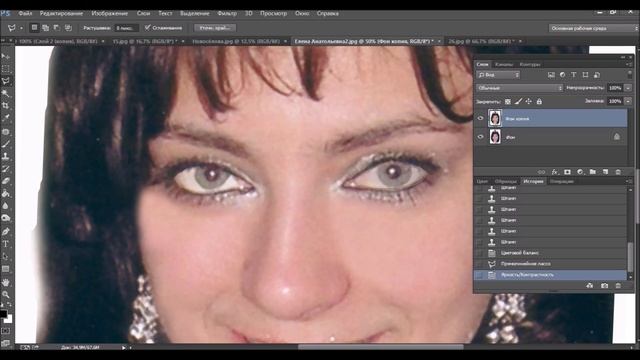Open the Fill (Заливка) slider arrow
The image size is (640, 360).
point(628,101)
